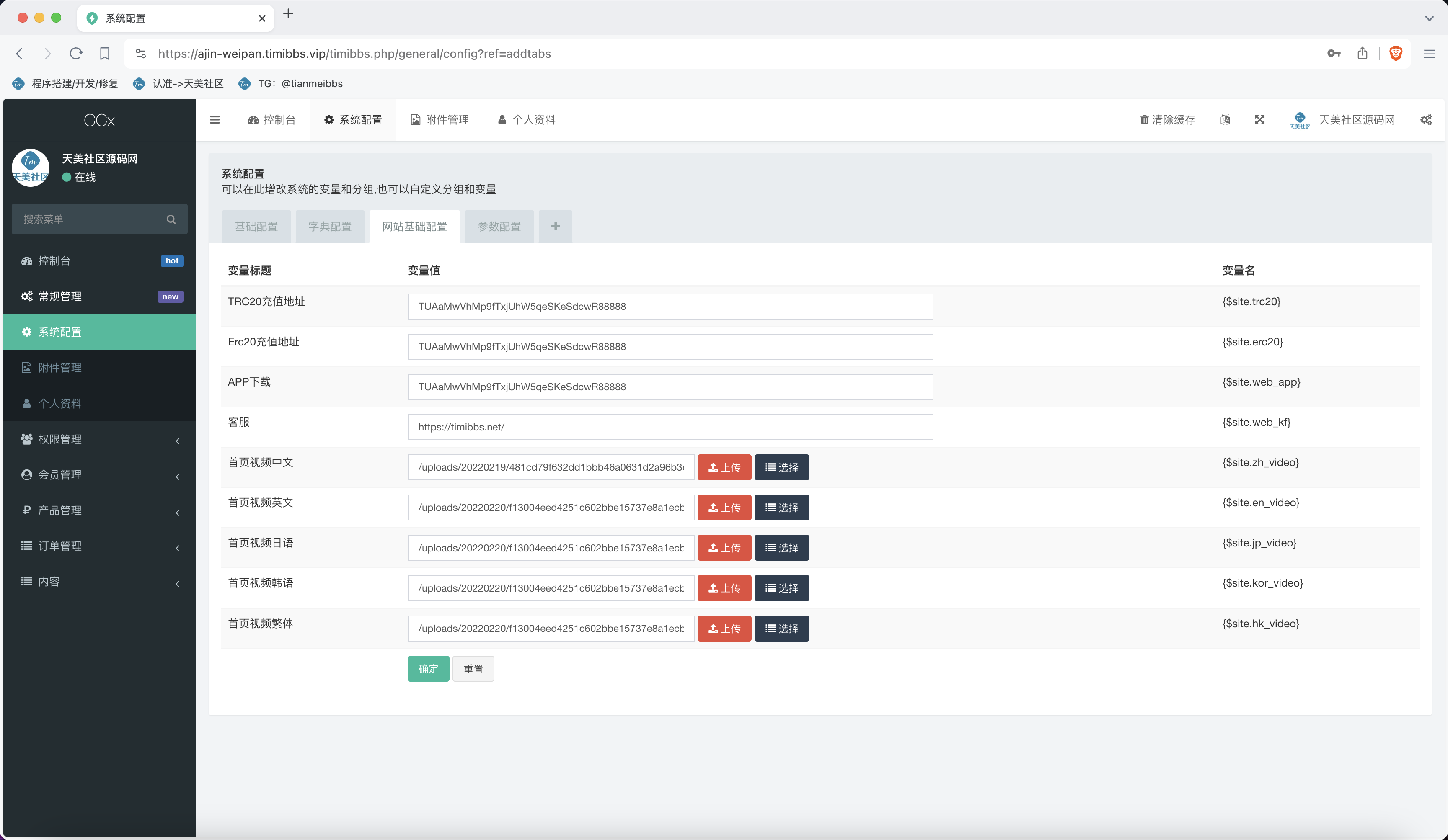The width and height of the screenshot is (1448, 840).
Task: Open the language translate icon
Action: pos(1225,119)
